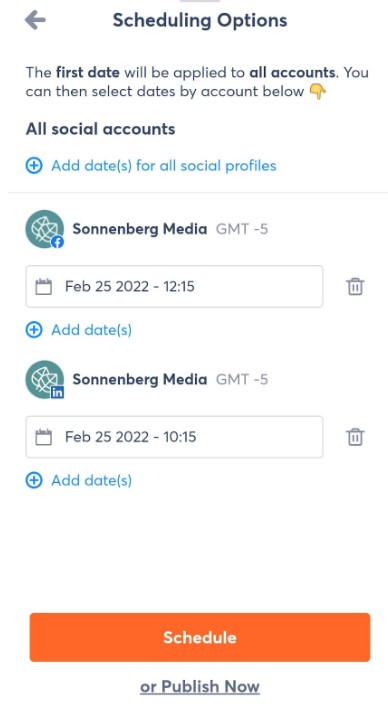
Task: Click the orange Schedule button
Action: 200,637
